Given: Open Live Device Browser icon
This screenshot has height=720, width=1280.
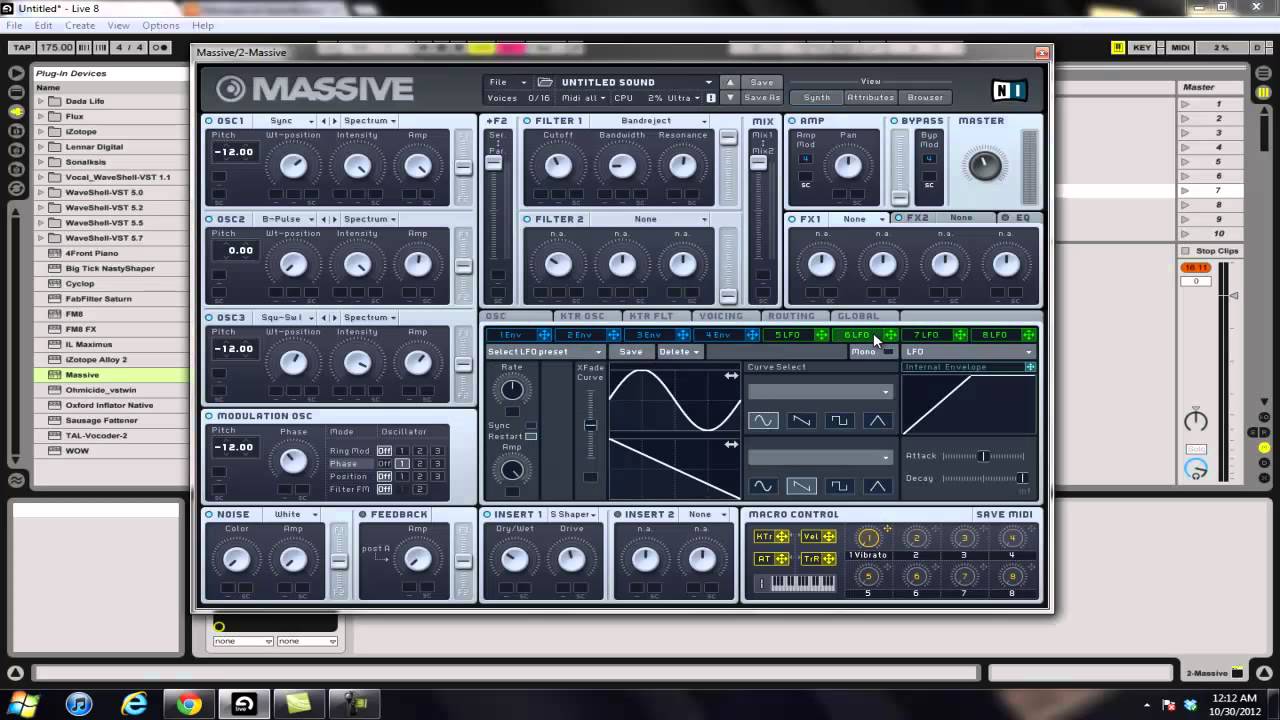Looking at the screenshot, I should 16,73.
